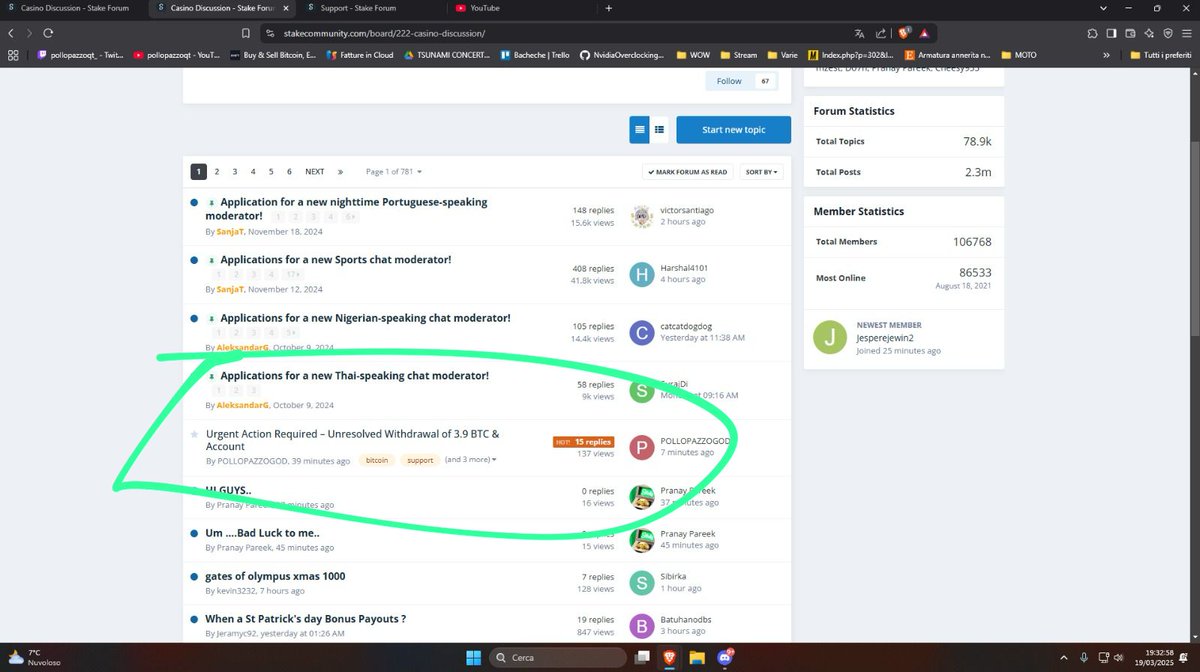Click author name SanjaT under Sports chat moderator topic
This screenshot has height=672, width=1200.
pyautogui.click(x=230, y=289)
